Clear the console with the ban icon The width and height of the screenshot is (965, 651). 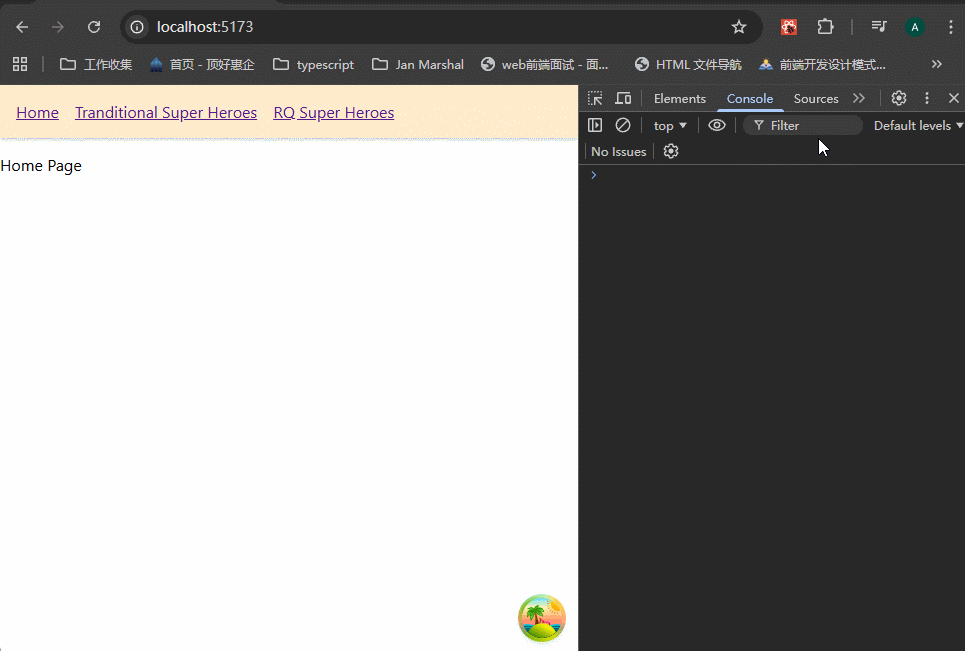[x=623, y=125]
